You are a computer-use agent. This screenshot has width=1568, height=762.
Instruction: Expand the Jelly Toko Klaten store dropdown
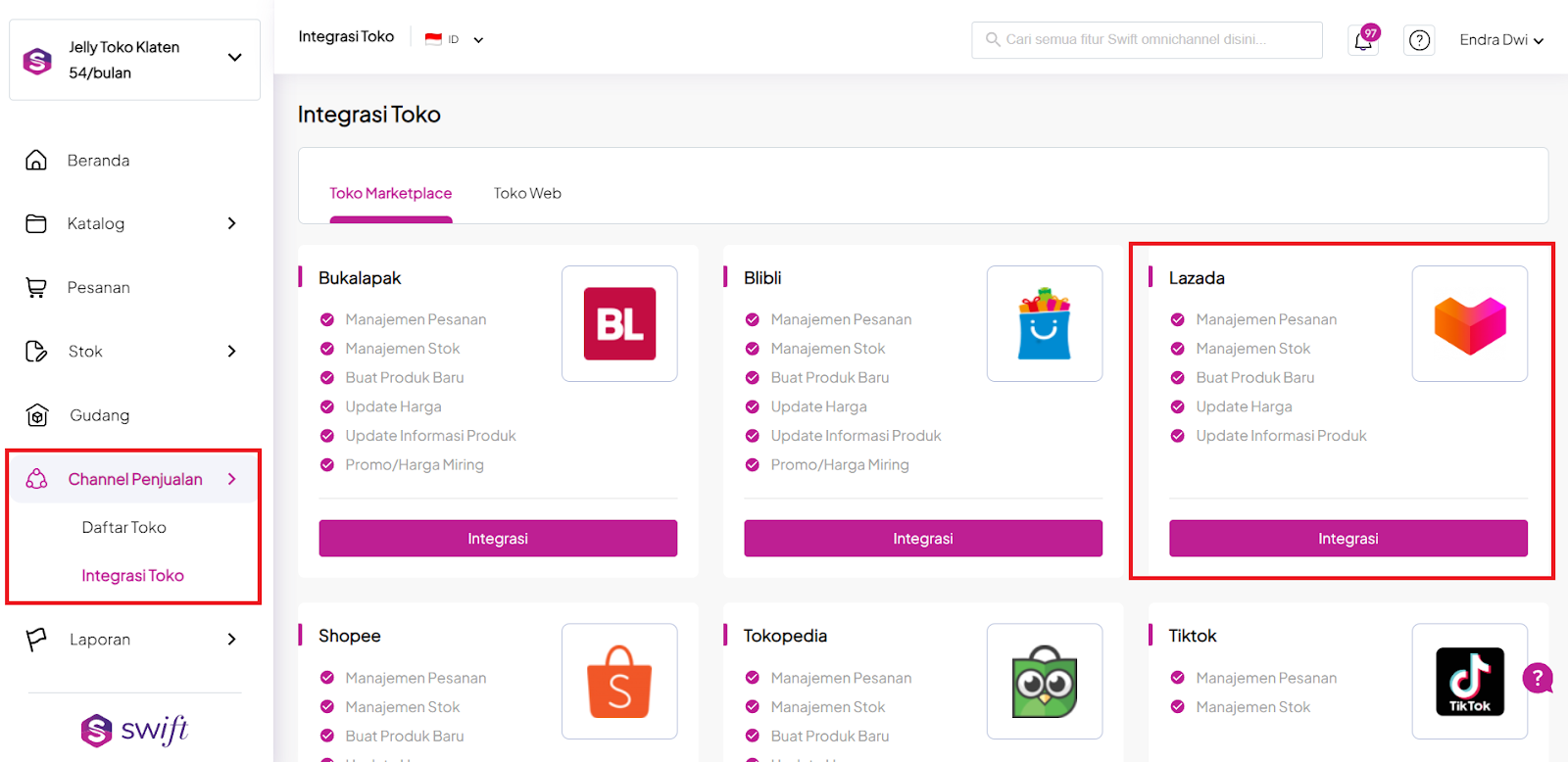pyautogui.click(x=234, y=58)
